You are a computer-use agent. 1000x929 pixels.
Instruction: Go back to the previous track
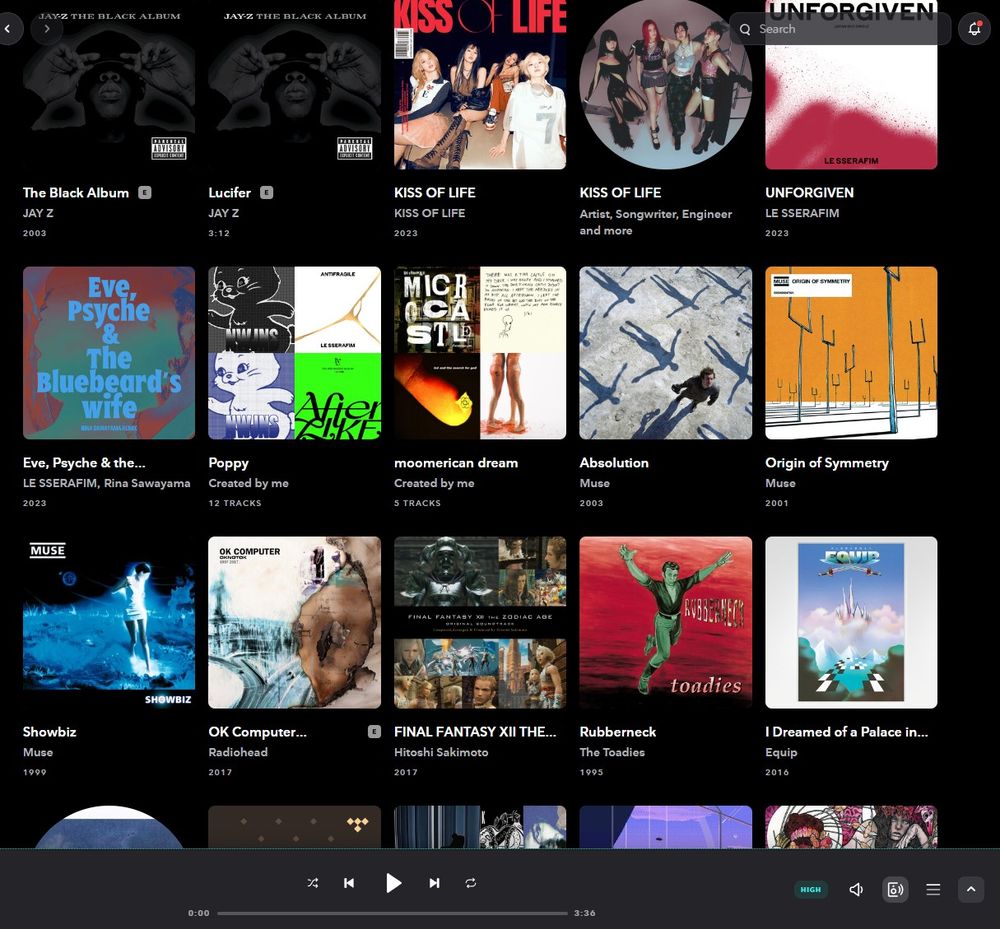point(349,883)
